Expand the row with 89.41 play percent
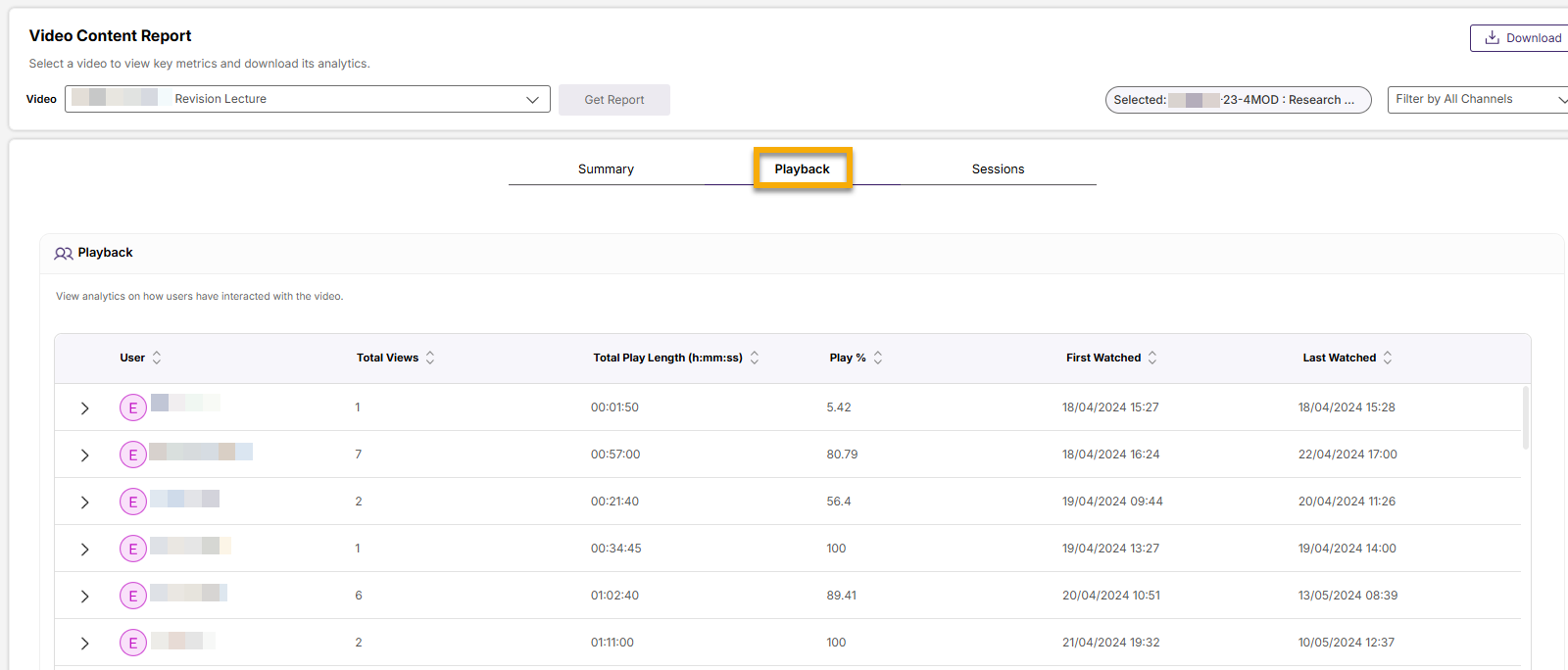Image resolution: width=1568 pixels, height=670 pixels. 85,597
